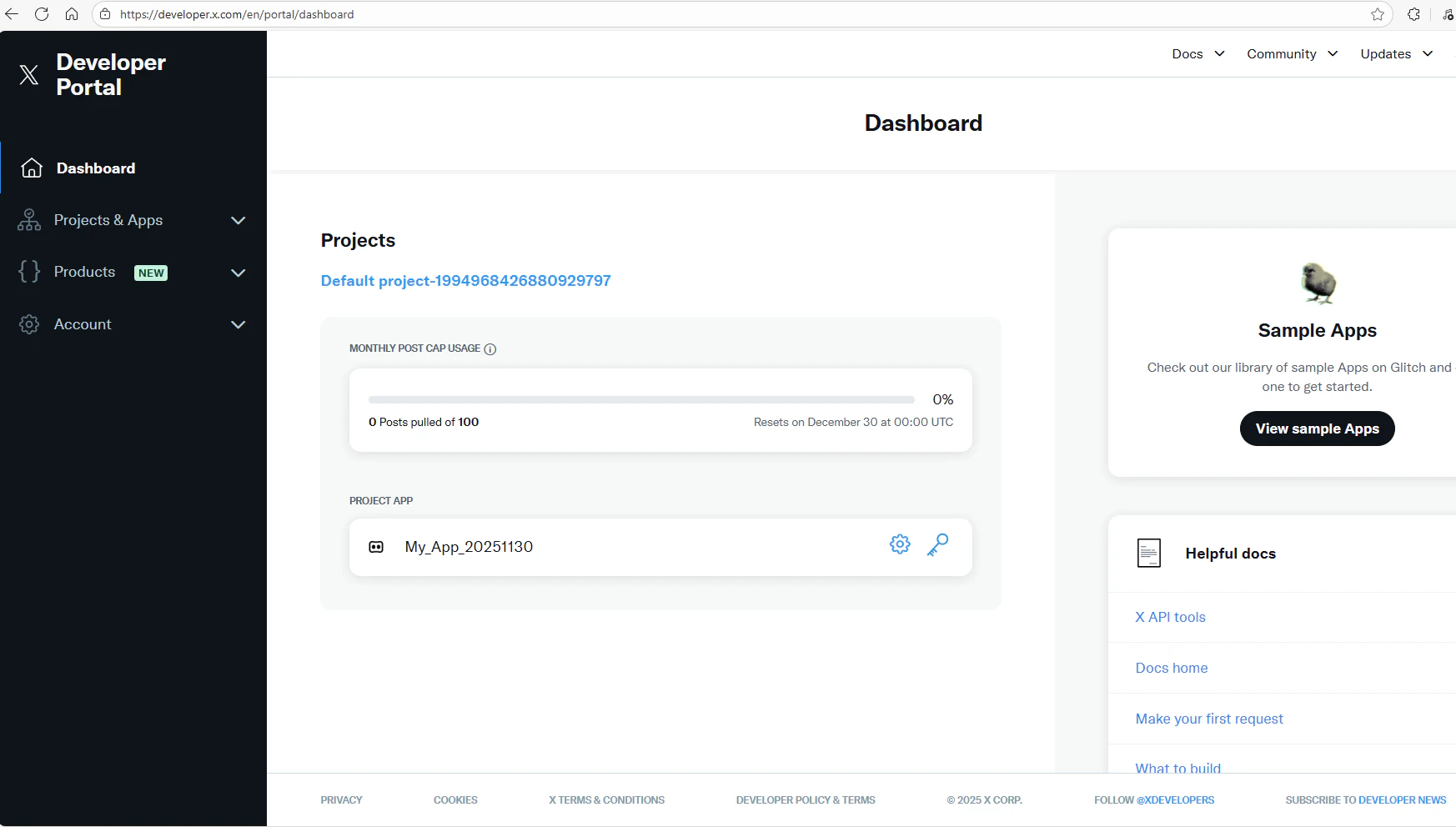Screen dimensions: 1456x827
Task: Click the Sample Apps heading
Action: (x=1318, y=330)
